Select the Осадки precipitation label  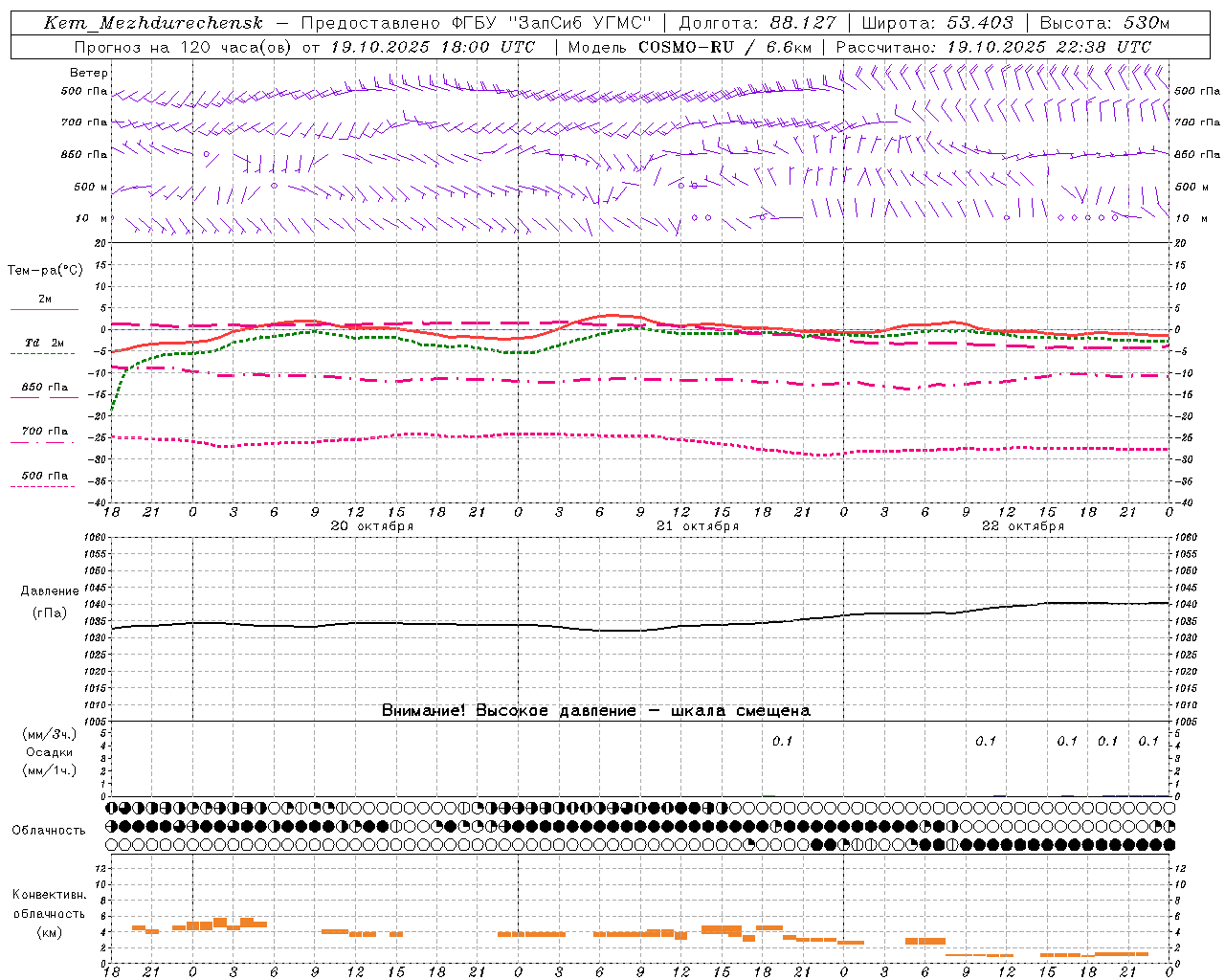(50, 752)
